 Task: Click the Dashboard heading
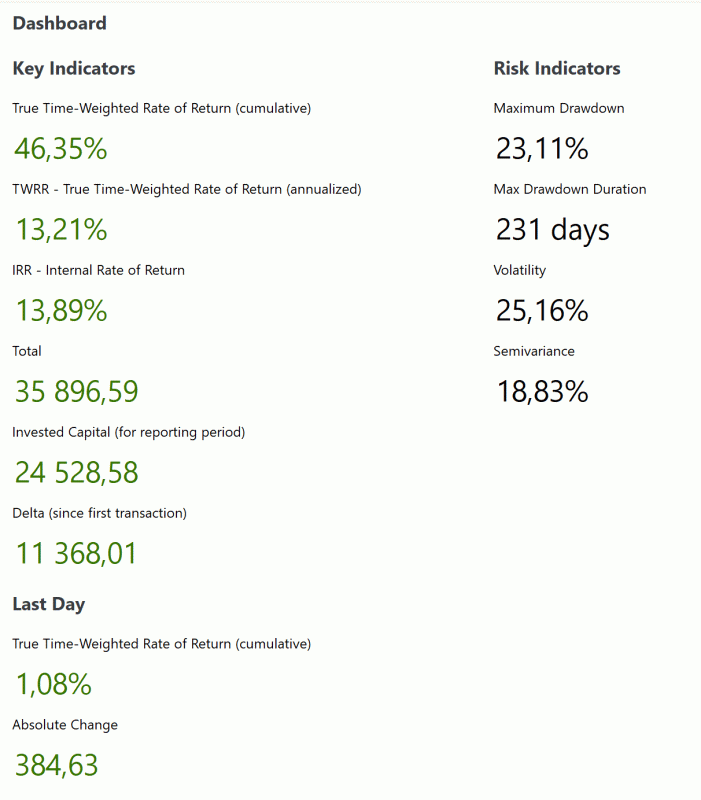pyautogui.click(x=59, y=23)
